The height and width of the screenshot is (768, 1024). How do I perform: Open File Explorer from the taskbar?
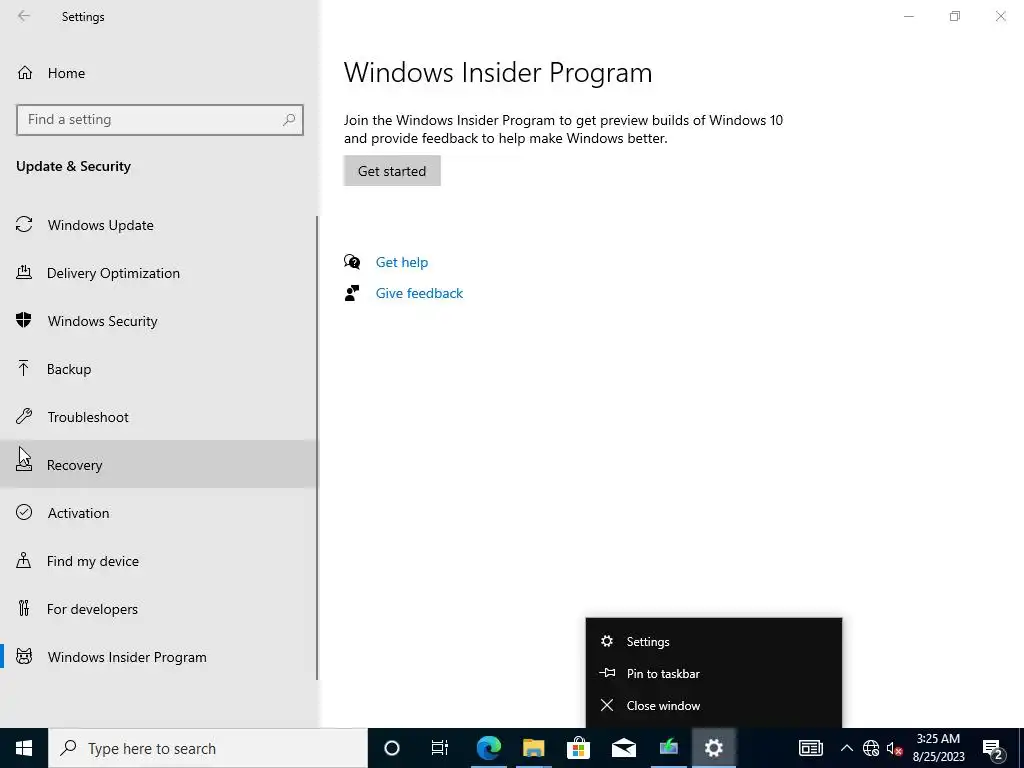coord(534,748)
